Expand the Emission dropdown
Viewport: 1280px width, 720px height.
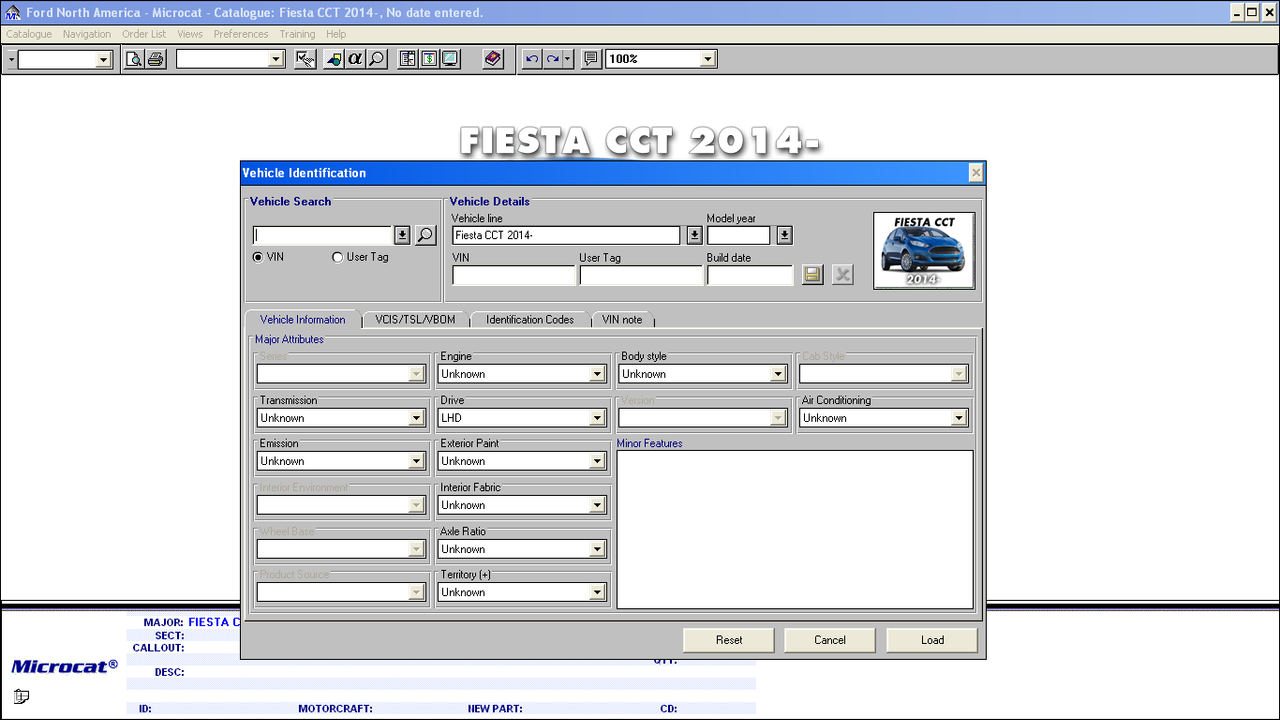[416, 461]
